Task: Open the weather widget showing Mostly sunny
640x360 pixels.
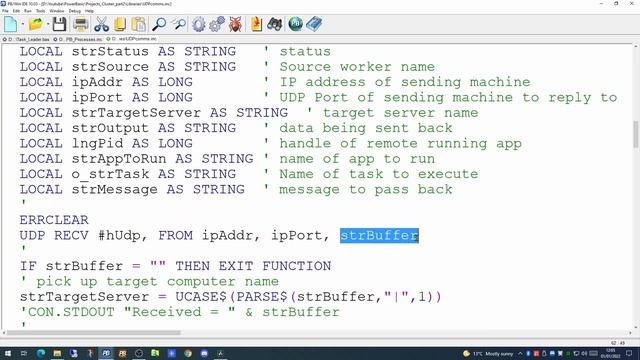Action: [x=488, y=353]
